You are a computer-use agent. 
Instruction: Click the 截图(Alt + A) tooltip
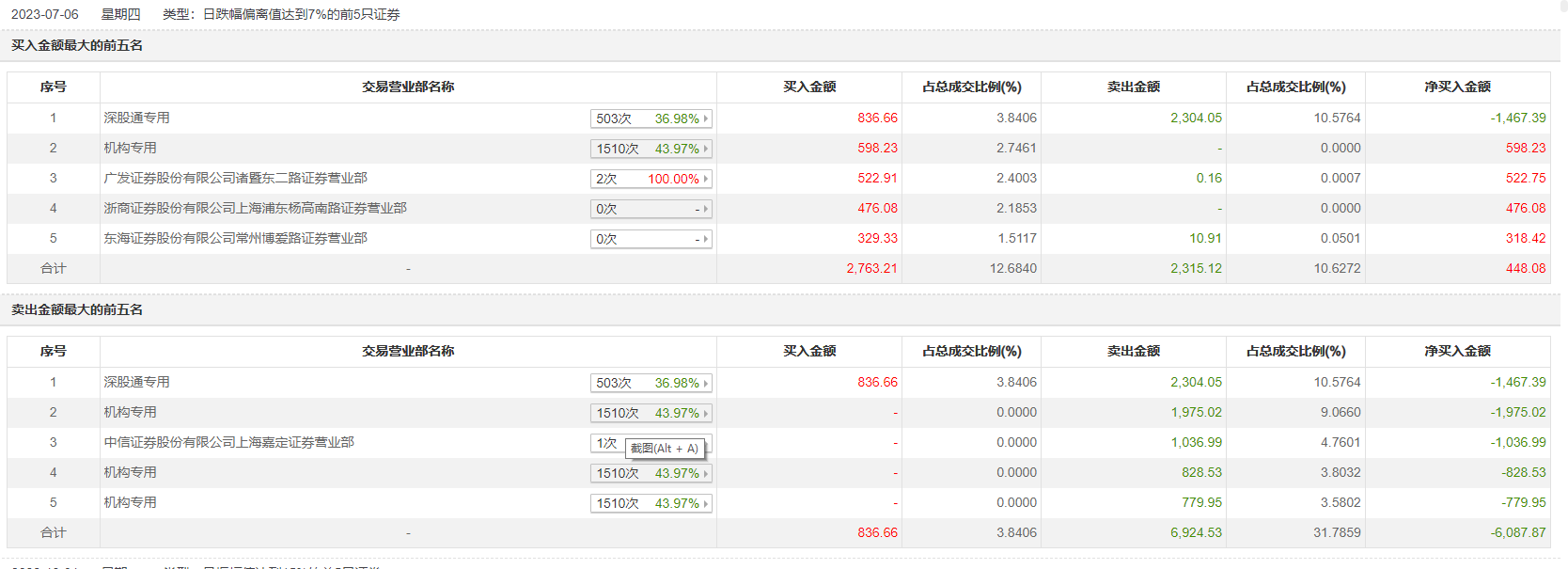[x=665, y=449]
